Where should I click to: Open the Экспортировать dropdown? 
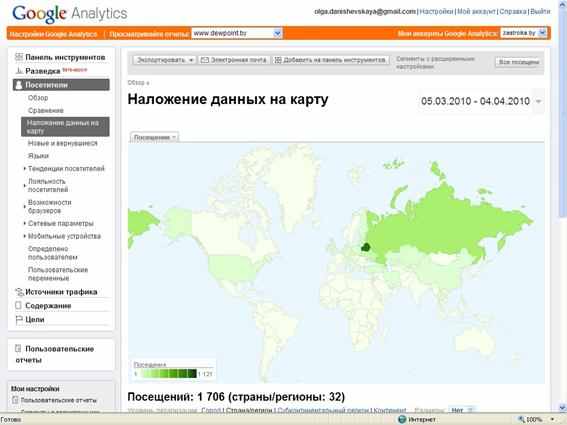(165, 60)
